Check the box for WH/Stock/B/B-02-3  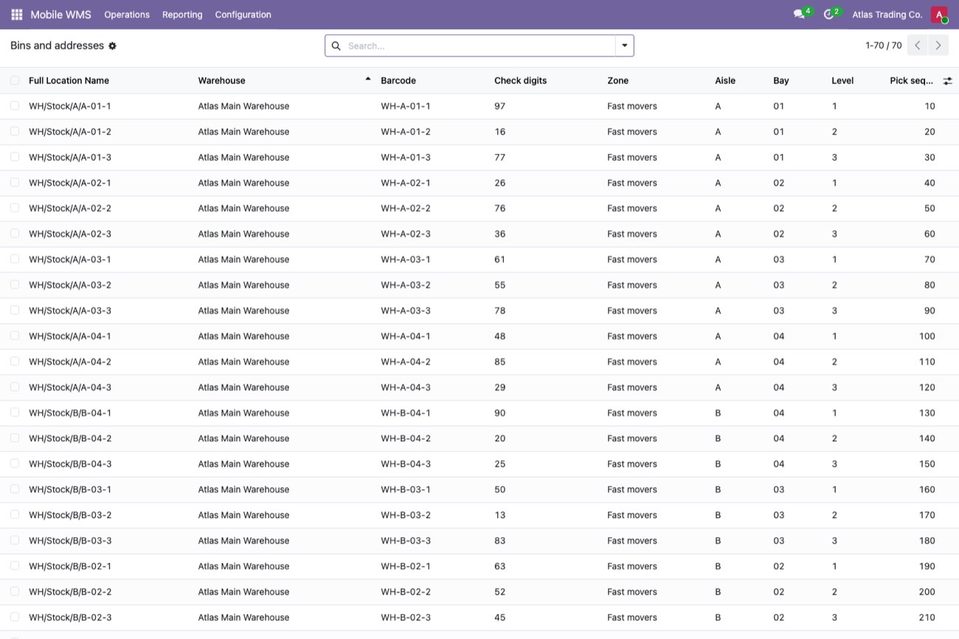click(x=15, y=617)
